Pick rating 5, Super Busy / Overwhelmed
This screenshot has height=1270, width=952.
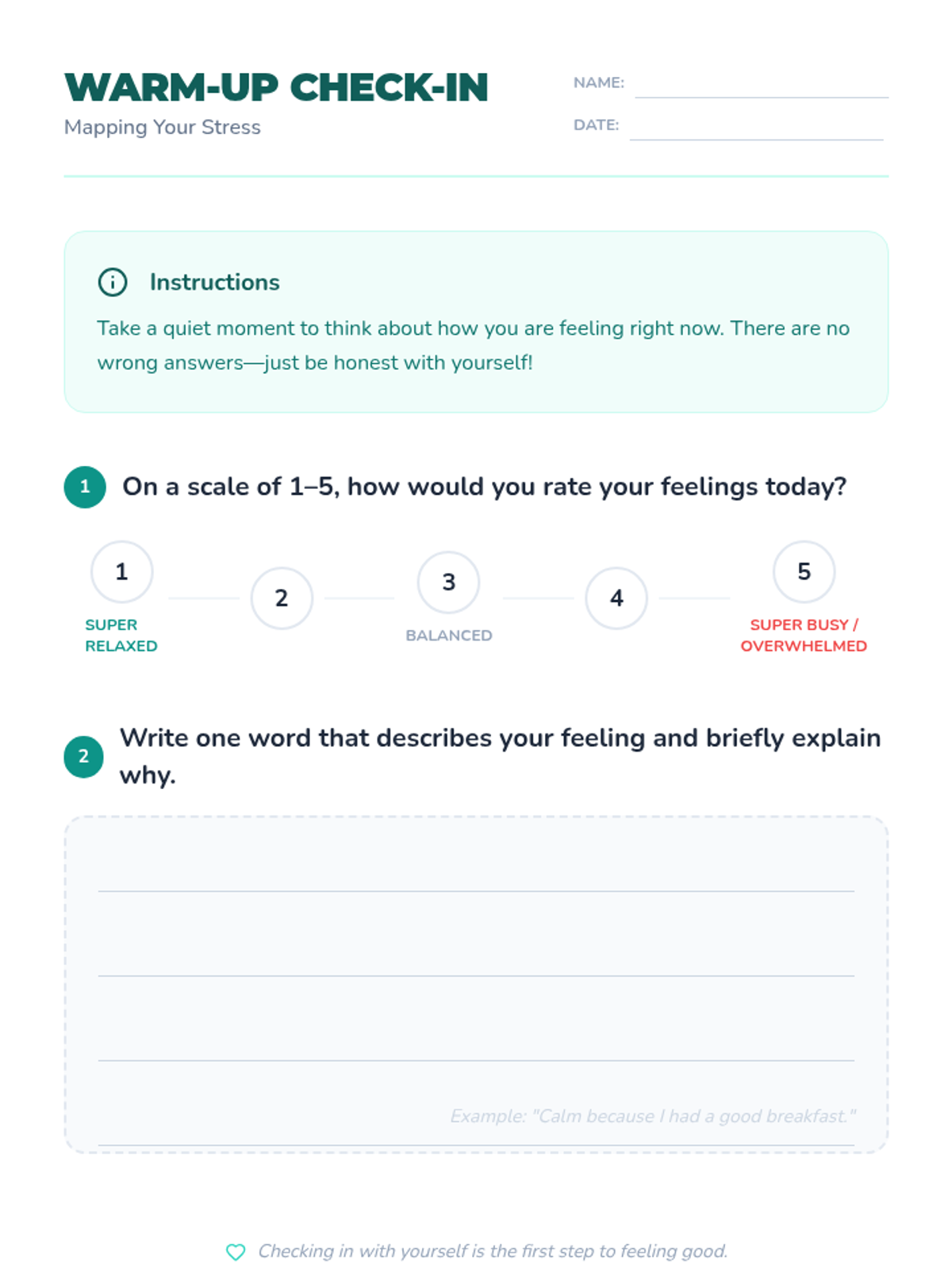pos(804,571)
